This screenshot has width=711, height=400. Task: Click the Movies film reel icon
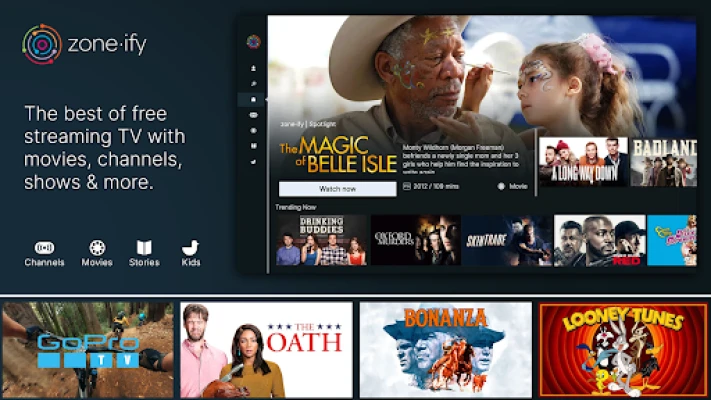(97, 248)
